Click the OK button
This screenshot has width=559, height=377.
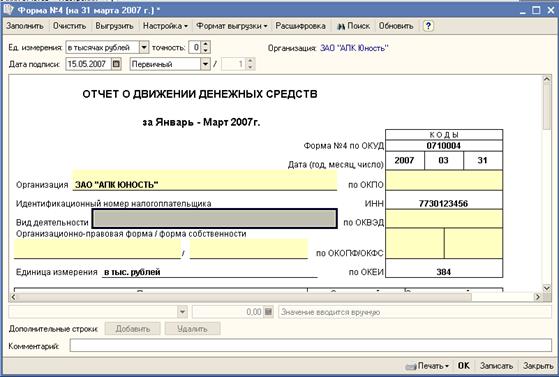tap(463, 366)
